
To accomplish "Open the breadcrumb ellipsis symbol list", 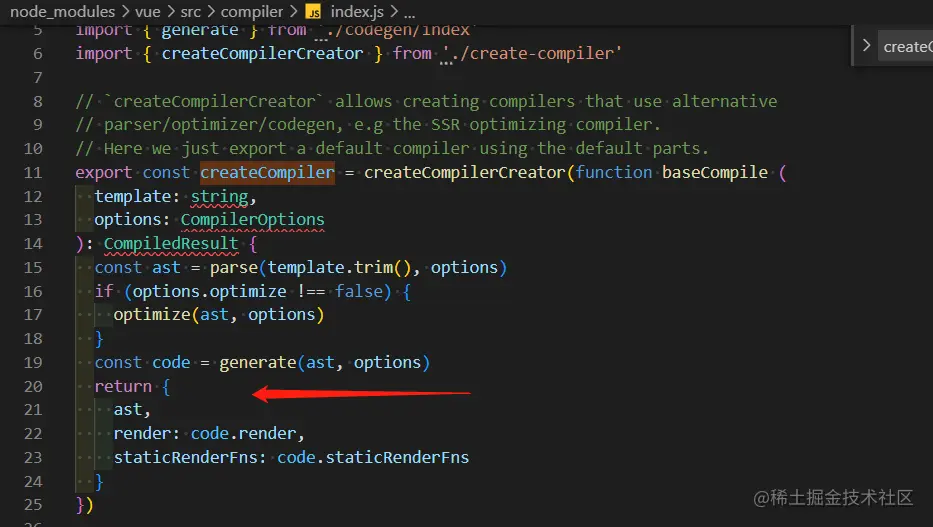I will tap(409, 12).
